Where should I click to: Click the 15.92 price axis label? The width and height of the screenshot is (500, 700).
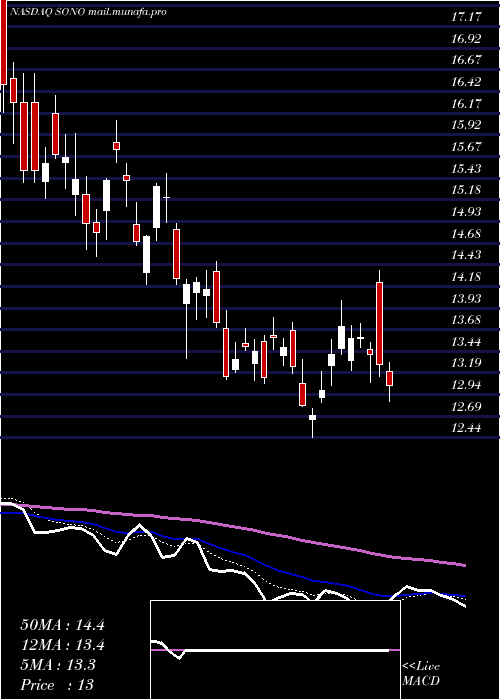coord(466,125)
